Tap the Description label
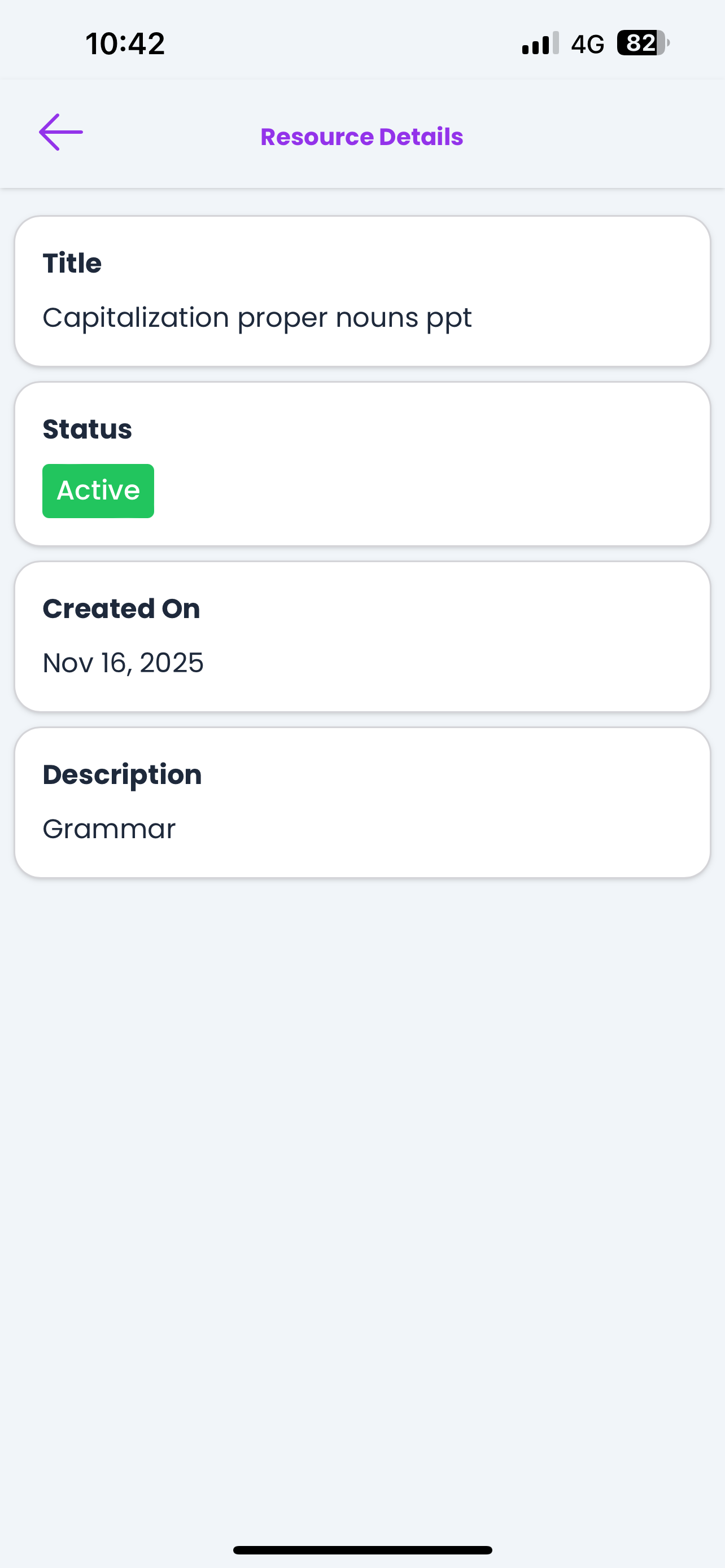Image resolution: width=725 pixels, height=1568 pixels. coord(122,775)
